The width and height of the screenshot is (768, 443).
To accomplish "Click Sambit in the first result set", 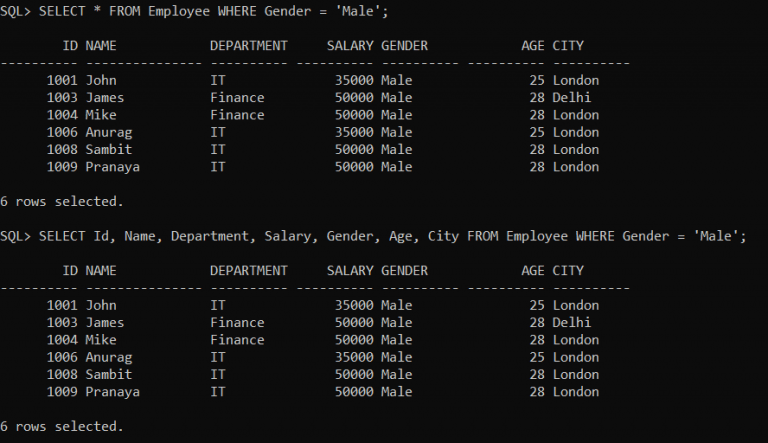I will pyautogui.click(x=109, y=149).
